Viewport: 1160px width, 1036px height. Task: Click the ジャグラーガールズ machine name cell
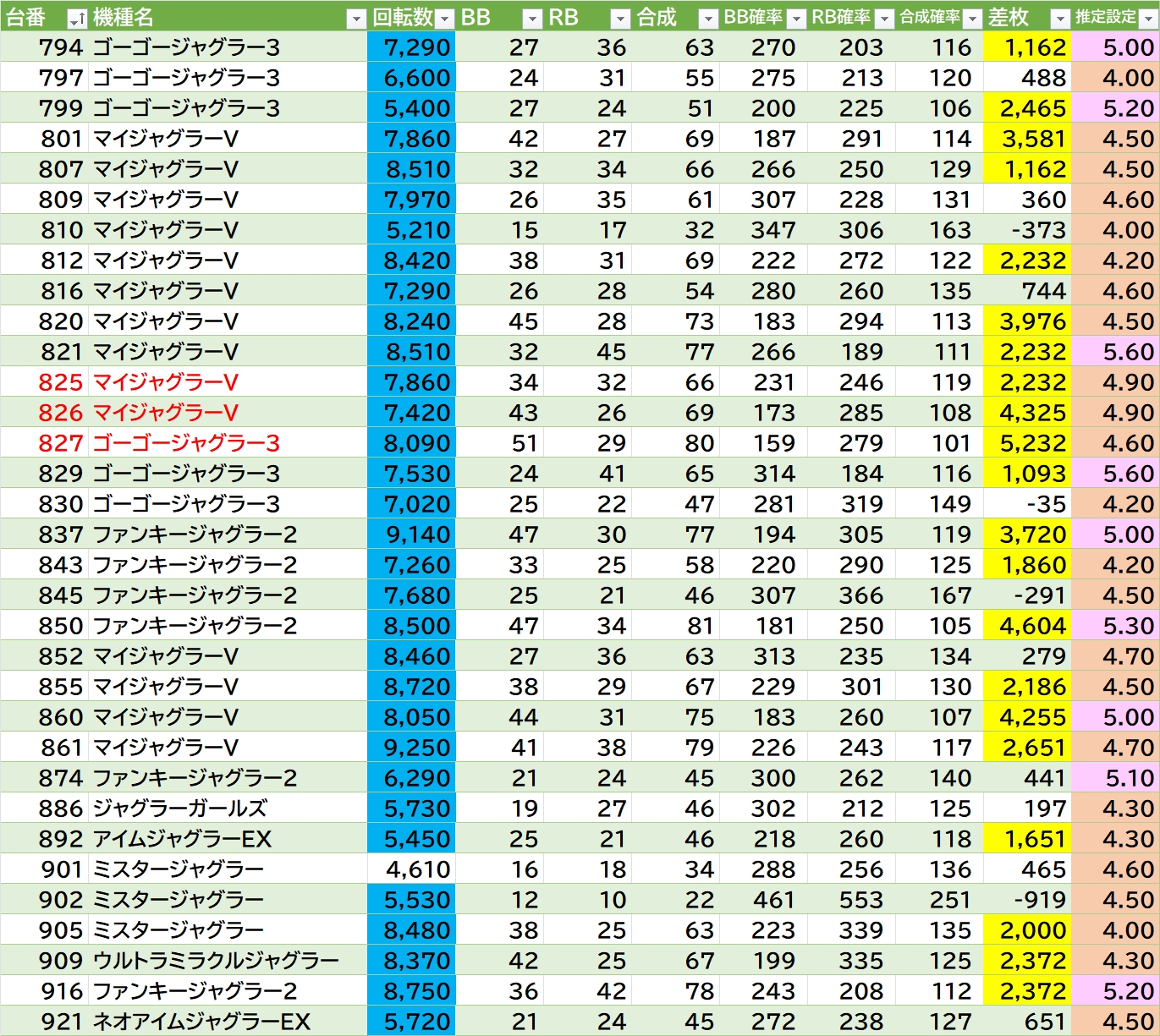pos(180,809)
